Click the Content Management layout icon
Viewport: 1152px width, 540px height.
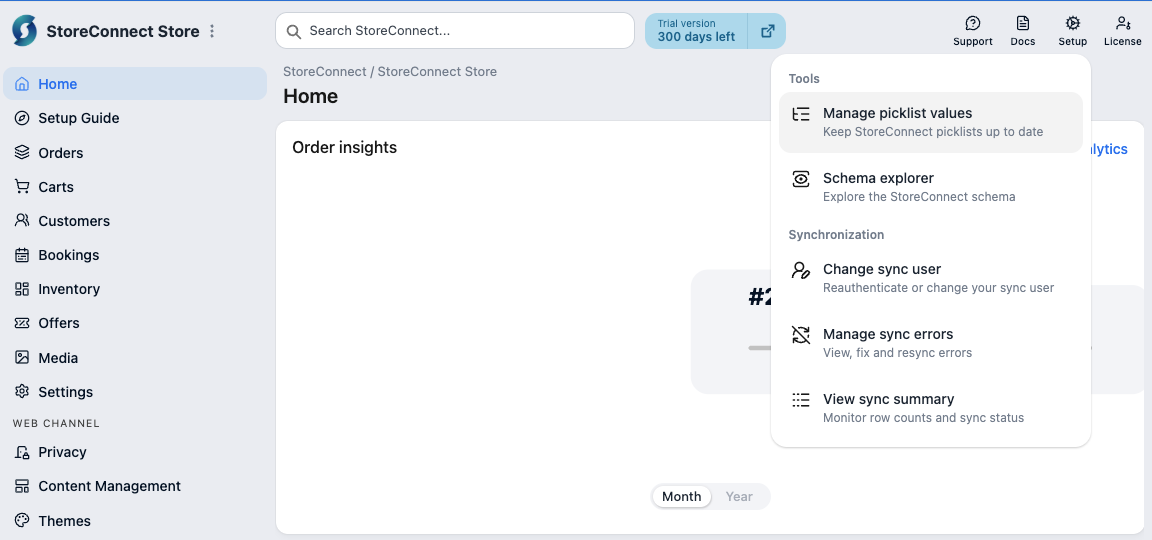tap(22, 486)
